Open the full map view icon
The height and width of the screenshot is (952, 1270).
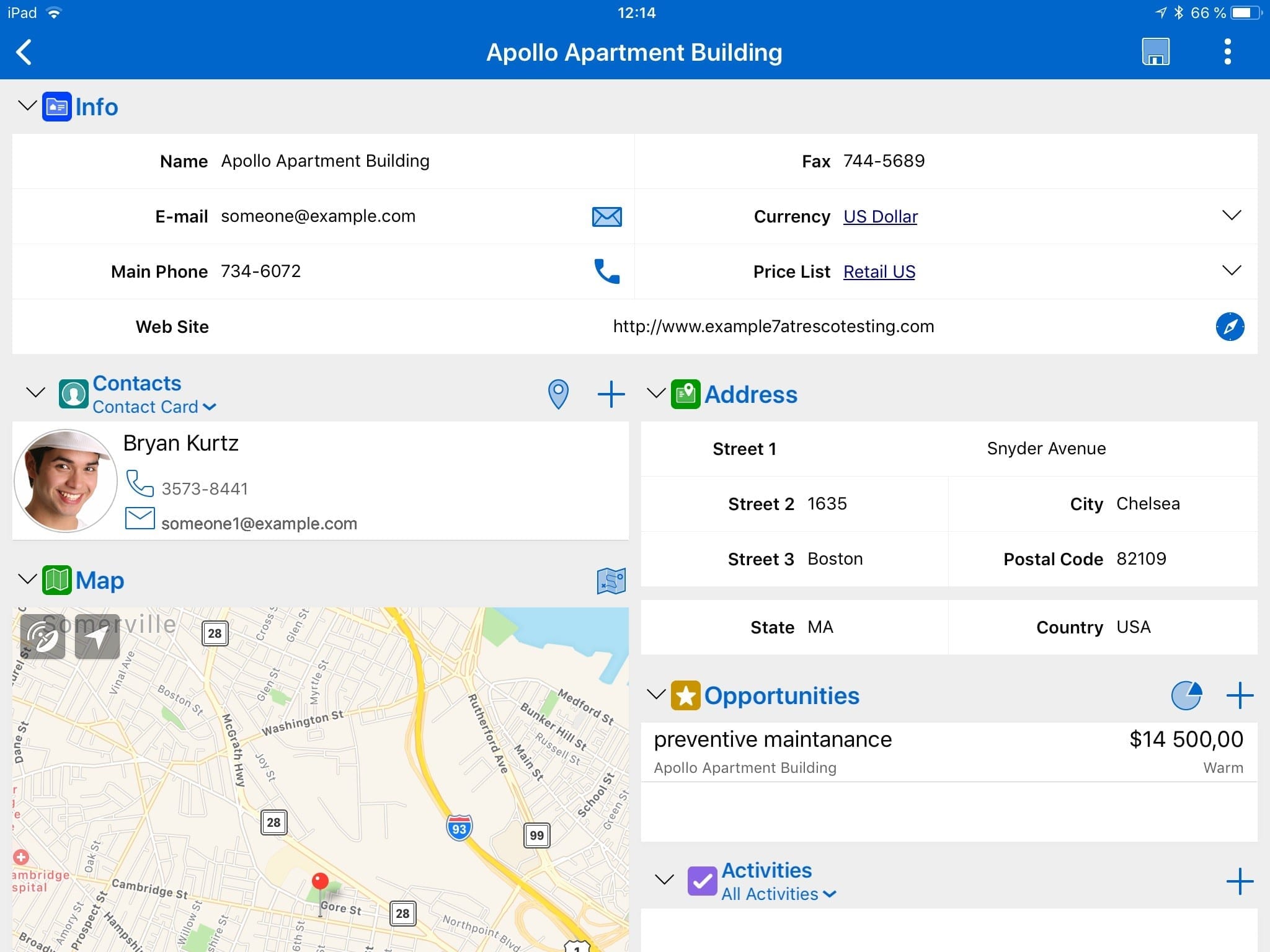click(x=611, y=581)
